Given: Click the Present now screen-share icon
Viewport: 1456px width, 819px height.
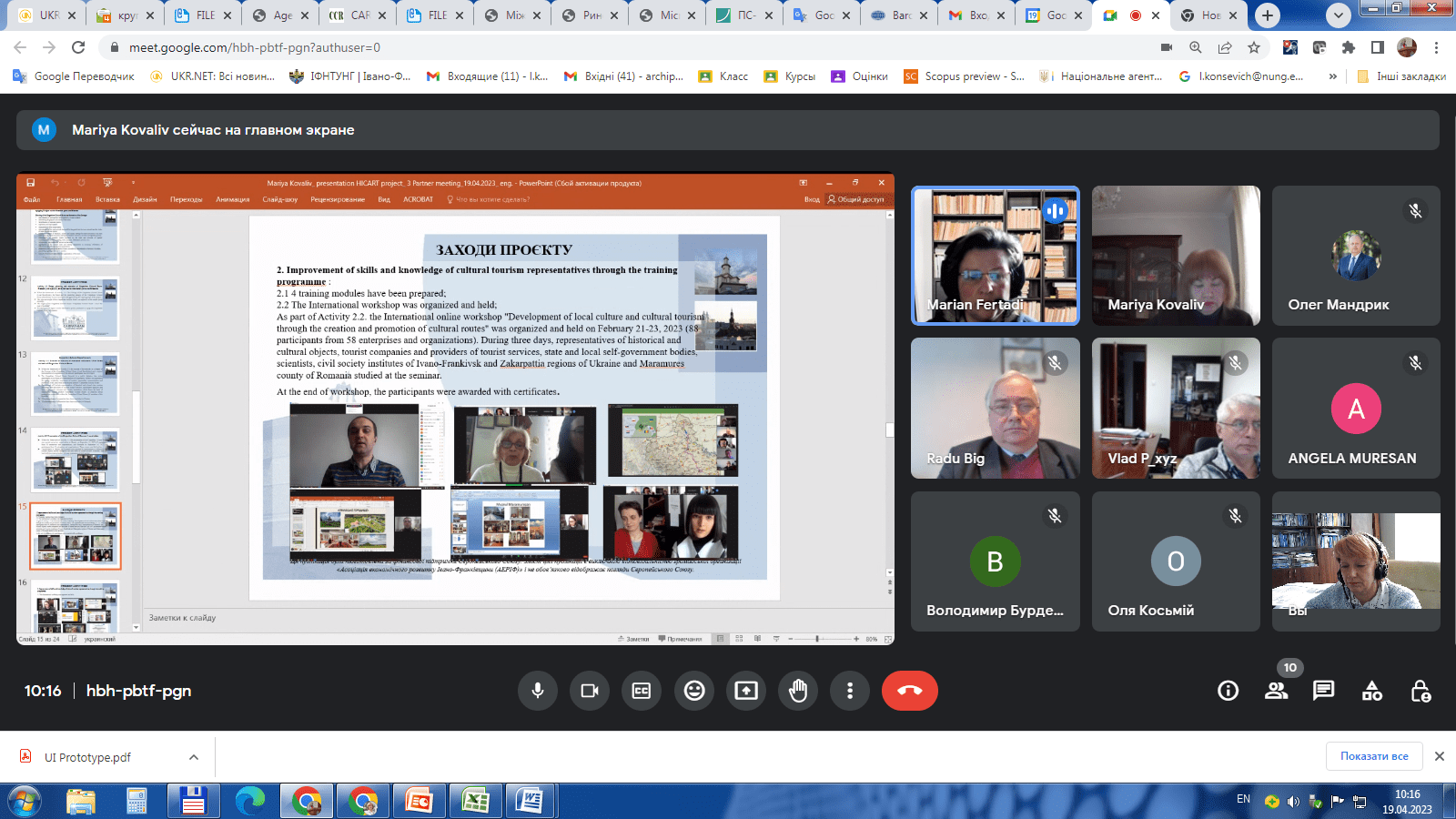Looking at the screenshot, I should pyautogui.click(x=746, y=691).
